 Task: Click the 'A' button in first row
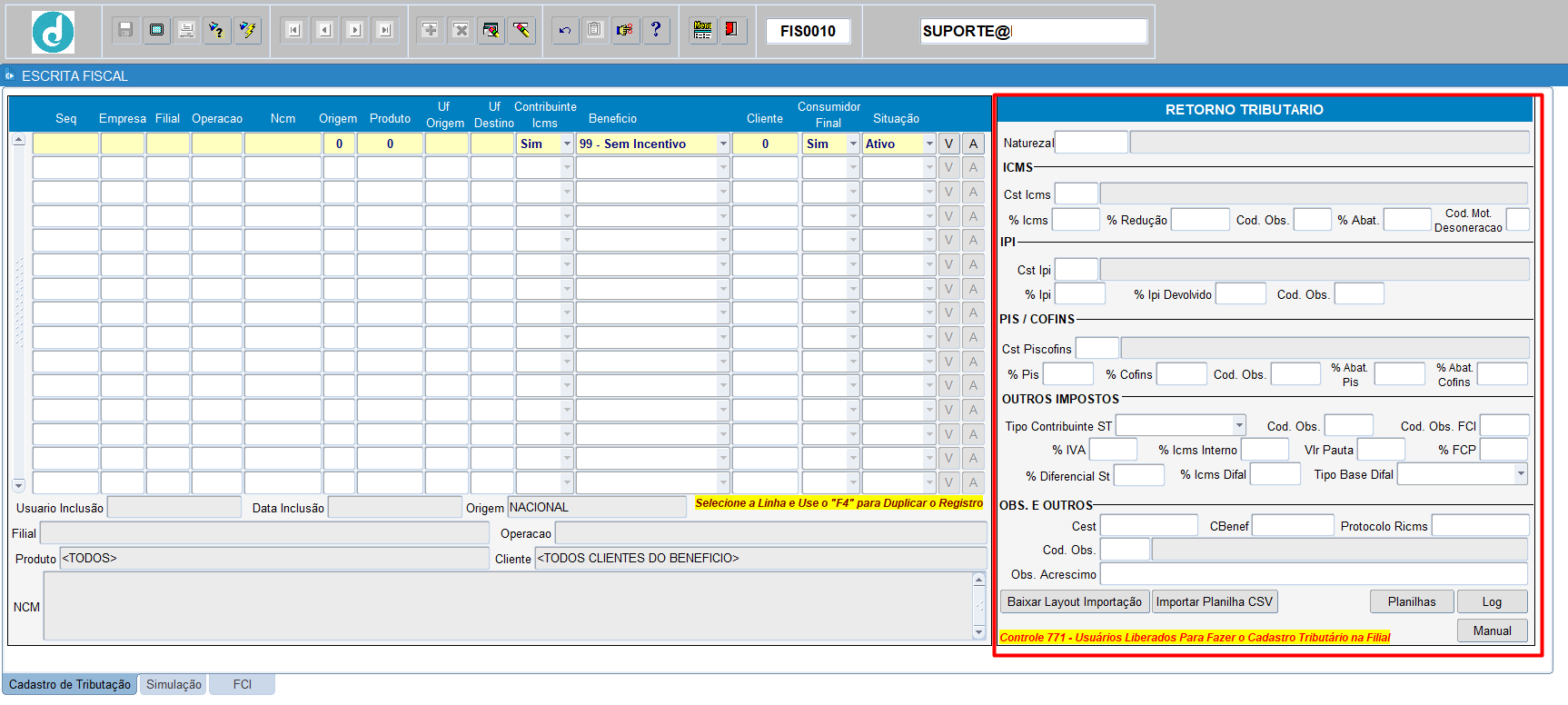point(973,144)
